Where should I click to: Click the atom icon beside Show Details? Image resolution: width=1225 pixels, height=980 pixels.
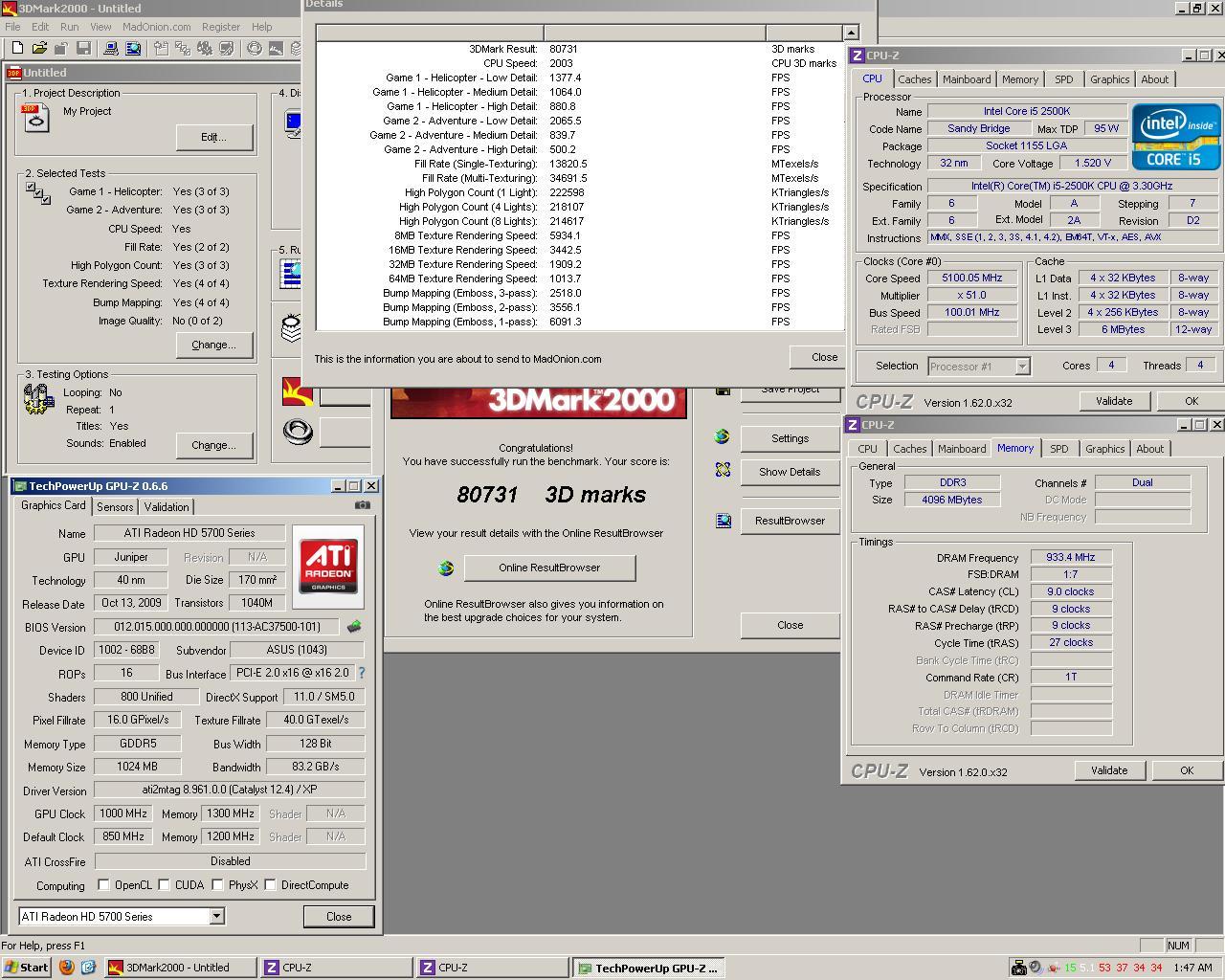click(x=723, y=470)
